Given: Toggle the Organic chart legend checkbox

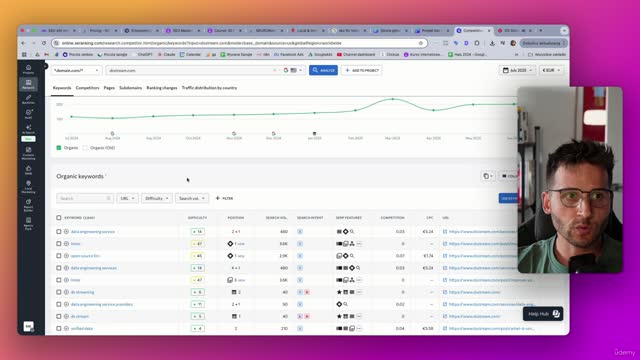Looking at the screenshot, I should coord(59,148).
